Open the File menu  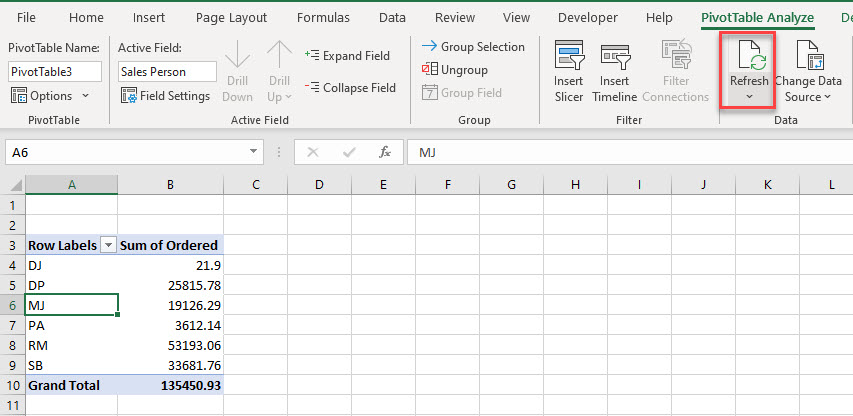[26, 17]
